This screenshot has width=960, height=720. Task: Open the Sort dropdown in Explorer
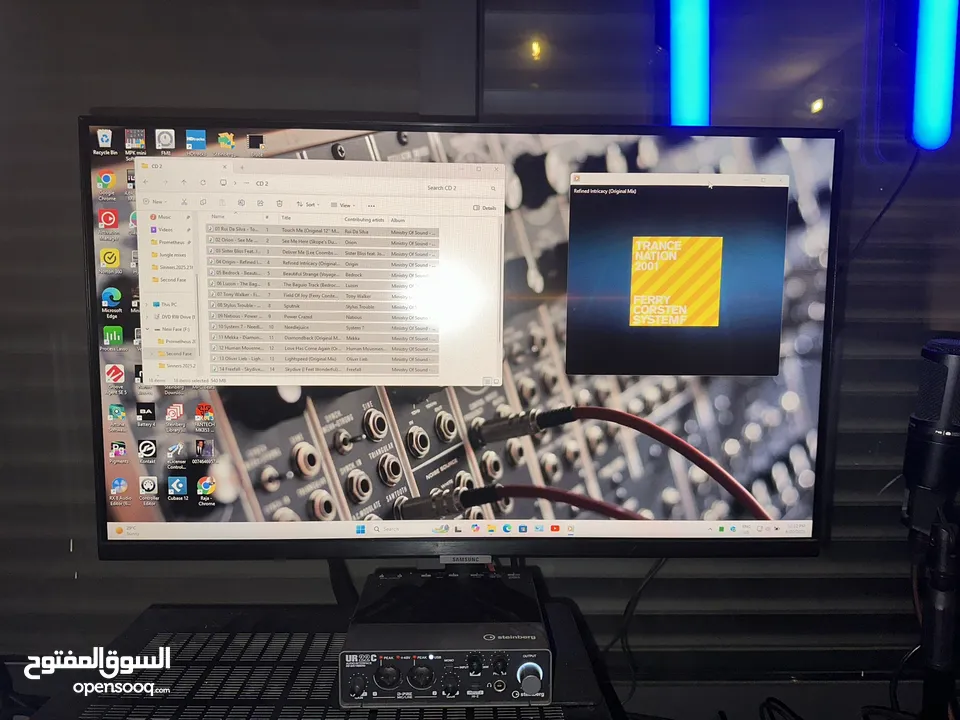(x=307, y=204)
